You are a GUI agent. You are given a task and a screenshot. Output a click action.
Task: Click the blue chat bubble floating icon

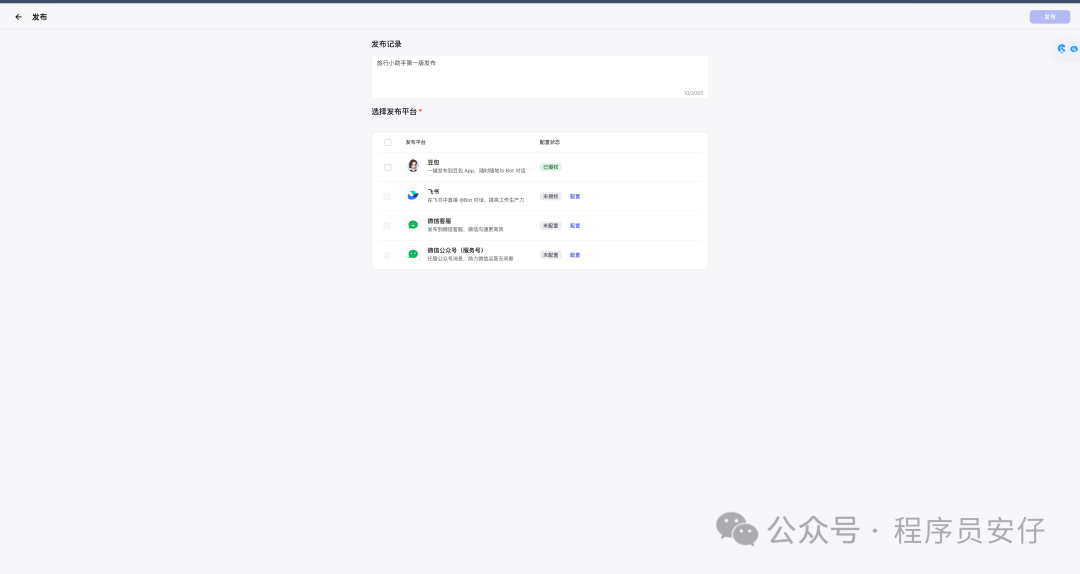click(1074, 48)
